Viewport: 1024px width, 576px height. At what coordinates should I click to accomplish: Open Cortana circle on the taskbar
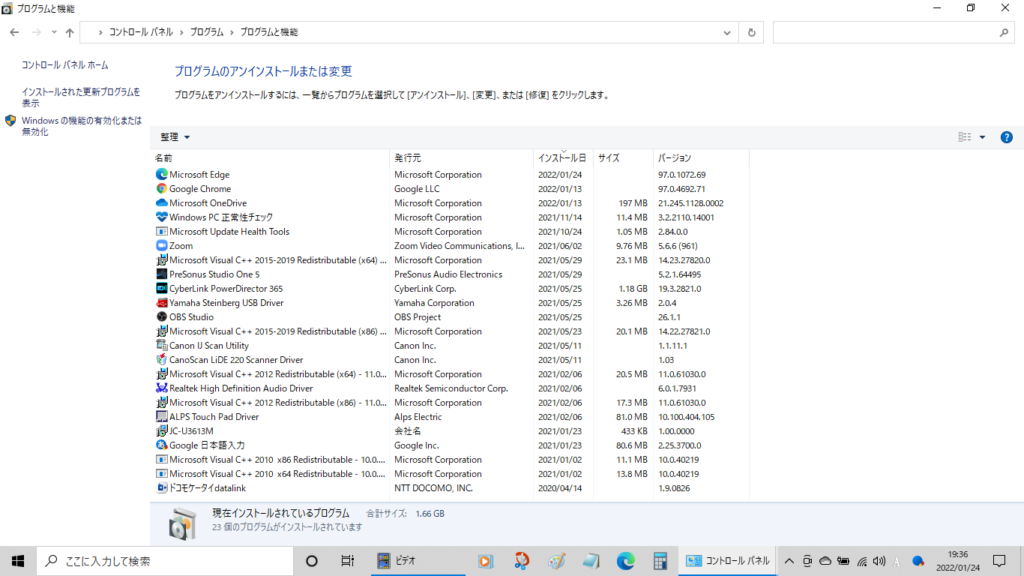pyautogui.click(x=312, y=561)
